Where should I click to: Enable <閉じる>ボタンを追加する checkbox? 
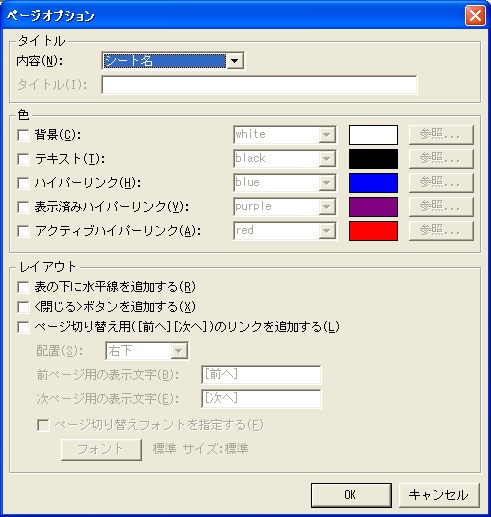(x=23, y=307)
